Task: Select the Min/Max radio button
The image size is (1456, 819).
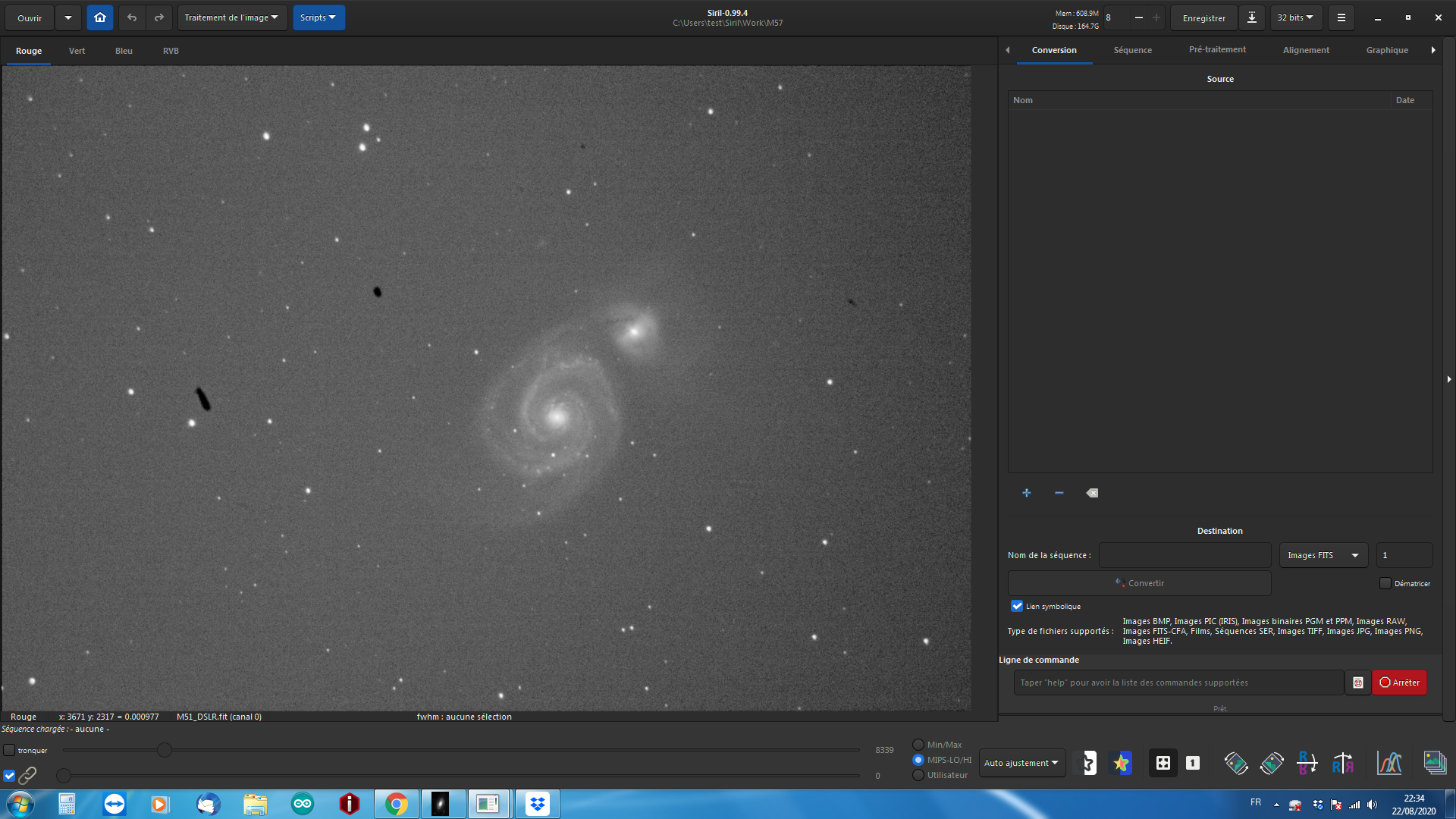Action: (x=918, y=745)
